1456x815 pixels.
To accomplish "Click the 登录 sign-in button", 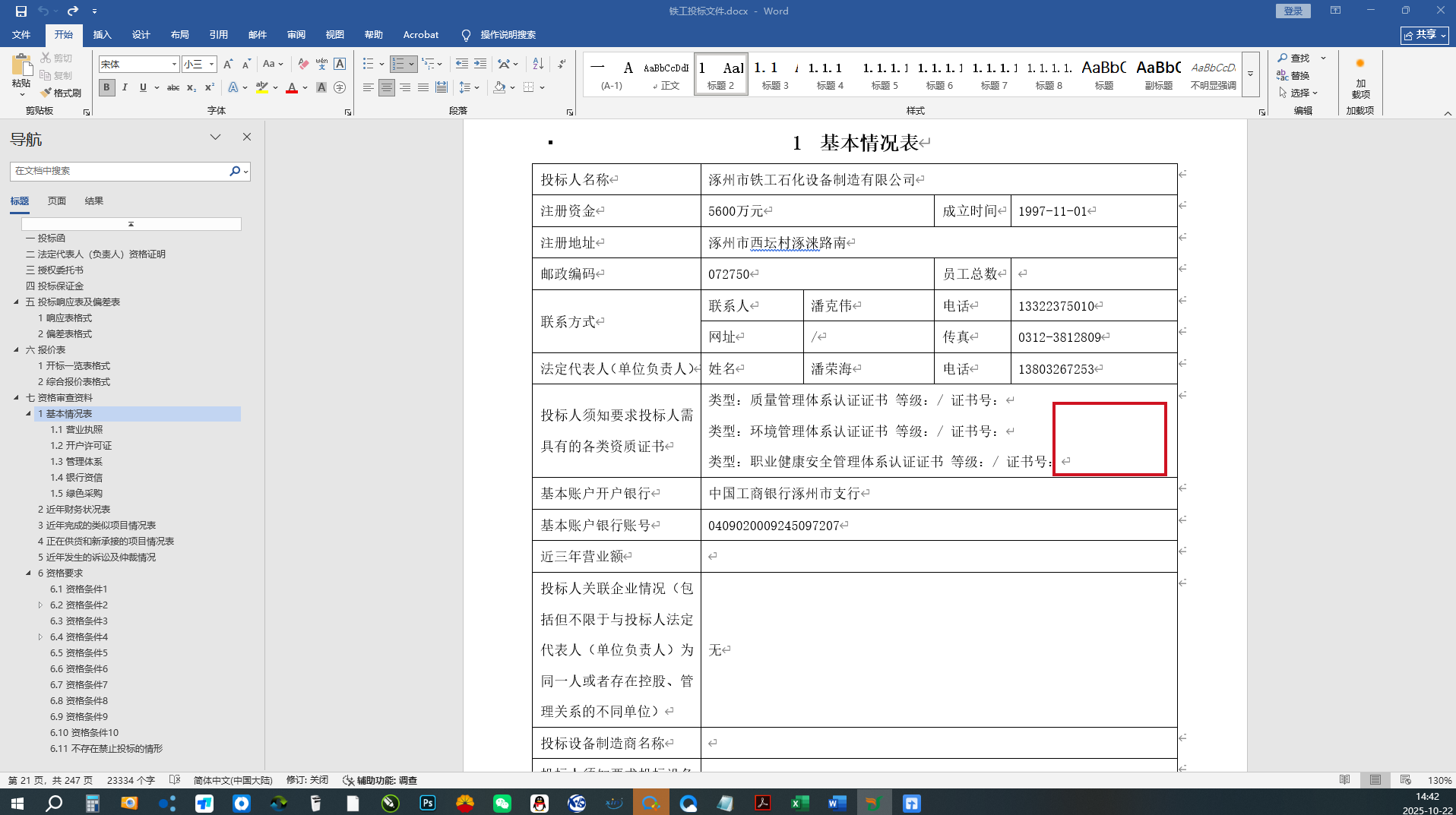I will click(1293, 11).
